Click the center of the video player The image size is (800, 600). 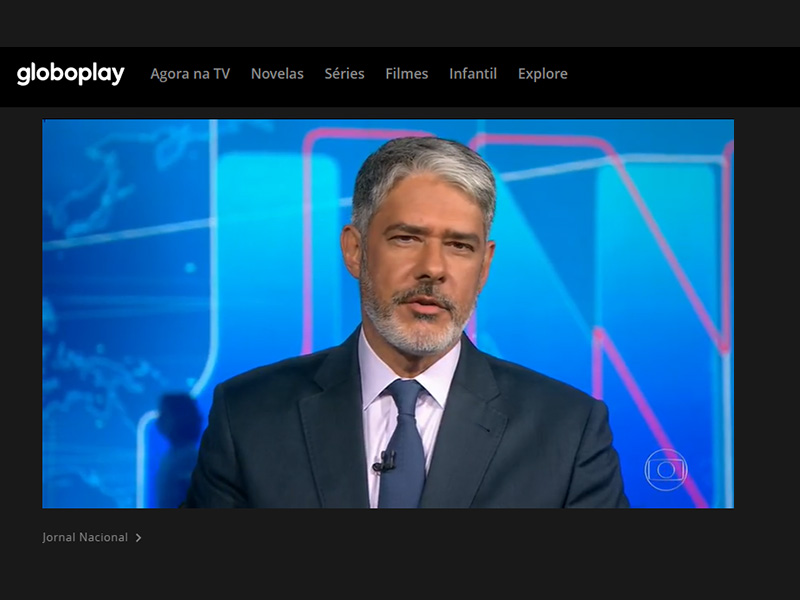tap(388, 314)
